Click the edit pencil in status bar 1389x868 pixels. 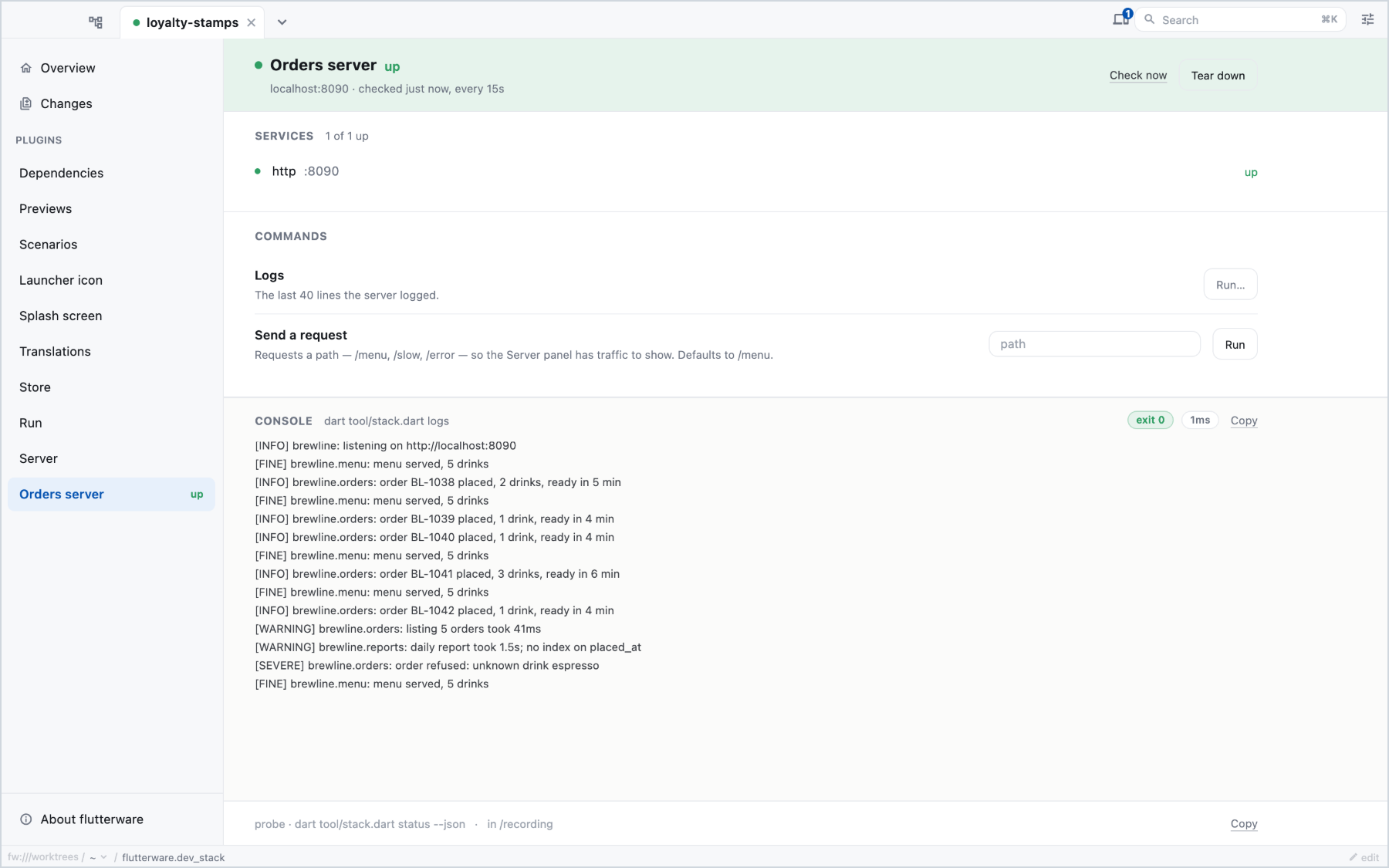tap(1364, 857)
